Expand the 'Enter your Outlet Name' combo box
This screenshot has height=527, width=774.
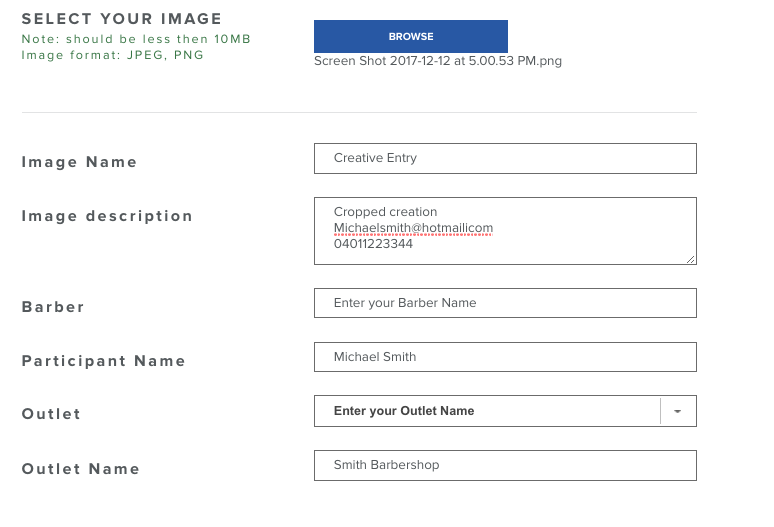coord(505,411)
